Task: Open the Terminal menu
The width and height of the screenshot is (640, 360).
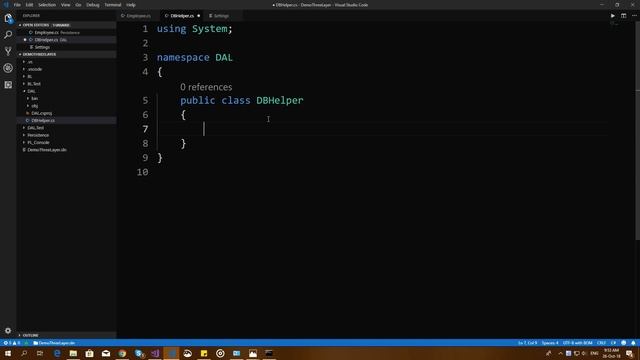Action: (113, 5)
